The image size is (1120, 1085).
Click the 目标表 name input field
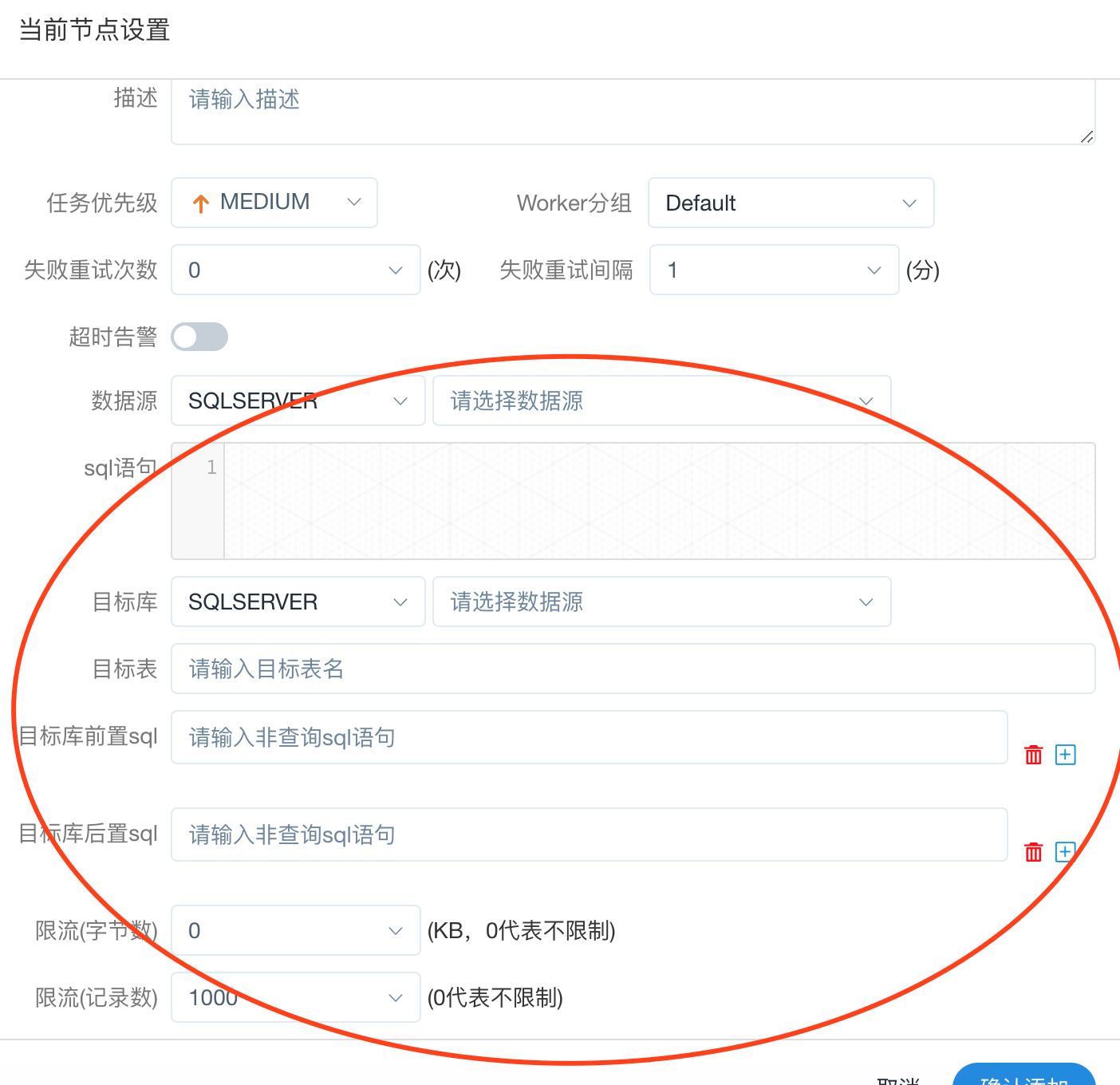click(633, 669)
